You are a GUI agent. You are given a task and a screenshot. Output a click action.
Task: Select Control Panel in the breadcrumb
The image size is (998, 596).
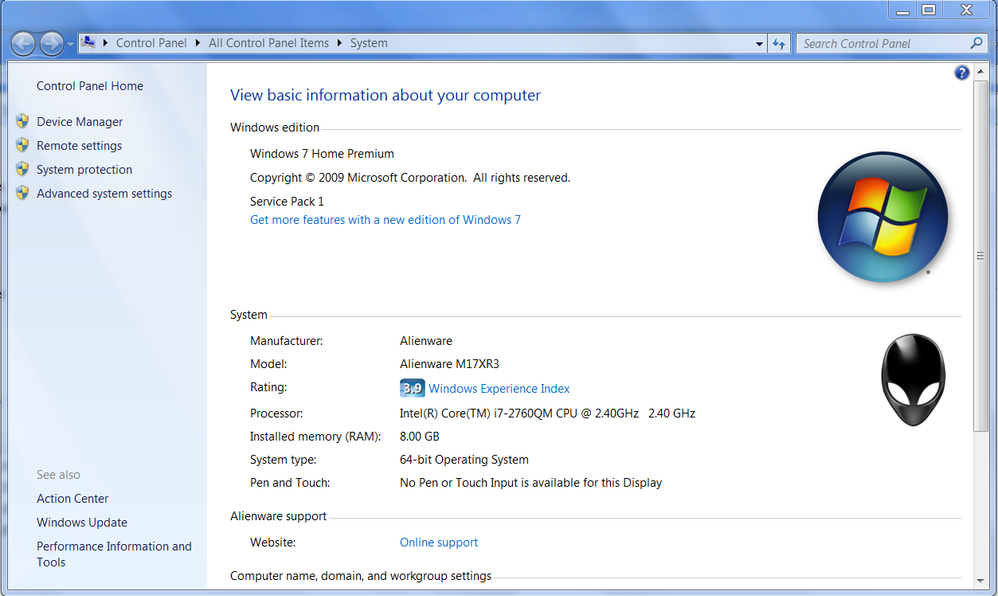[x=151, y=43]
